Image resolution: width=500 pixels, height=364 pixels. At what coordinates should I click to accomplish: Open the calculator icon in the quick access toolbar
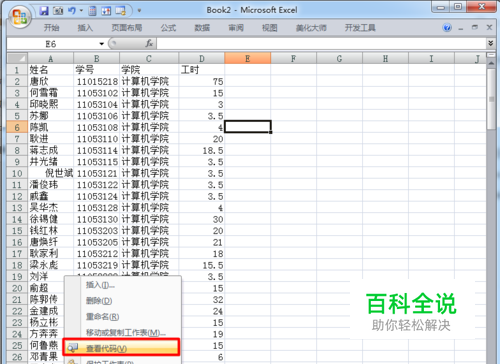pyautogui.click(x=92, y=11)
